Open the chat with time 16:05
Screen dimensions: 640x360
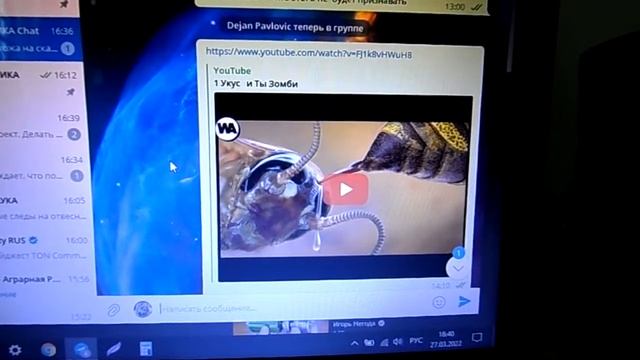pyautogui.click(x=44, y=208)
